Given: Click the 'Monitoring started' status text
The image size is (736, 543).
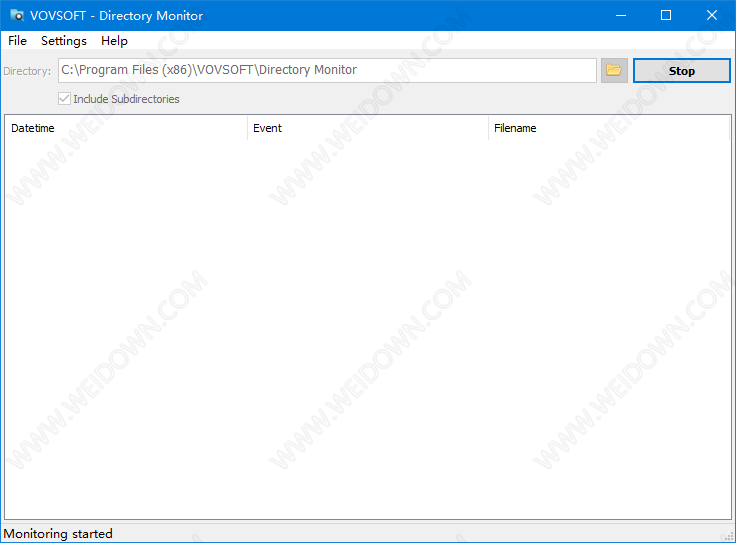Looking at the screenshot, I should point(58,534).
